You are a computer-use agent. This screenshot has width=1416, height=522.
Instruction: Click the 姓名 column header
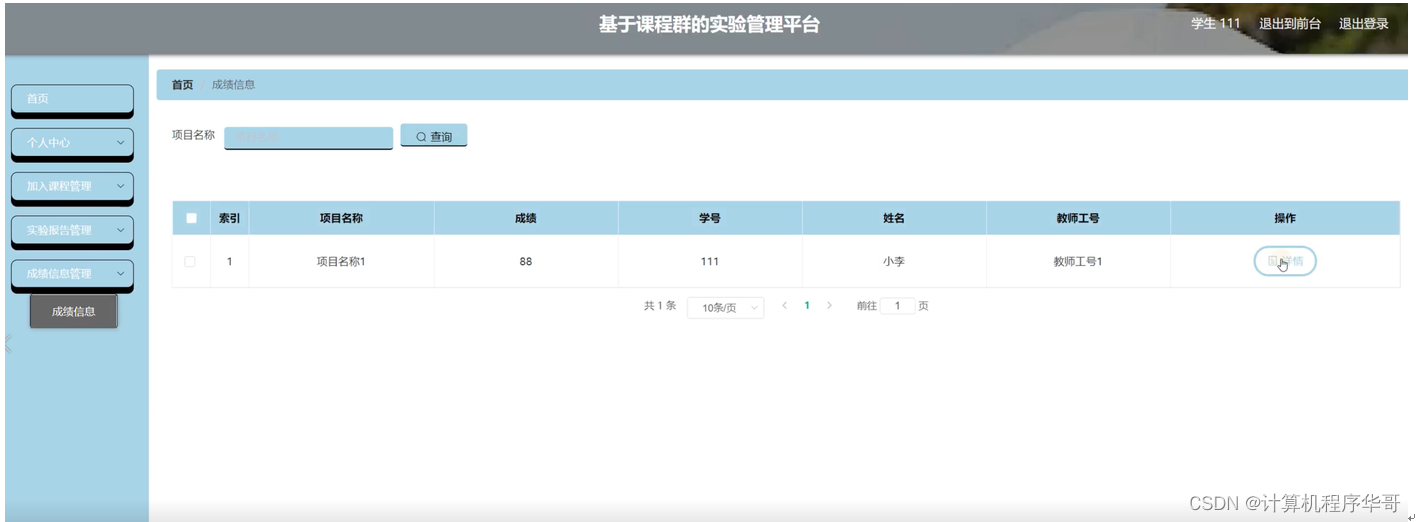pos(894,218)
